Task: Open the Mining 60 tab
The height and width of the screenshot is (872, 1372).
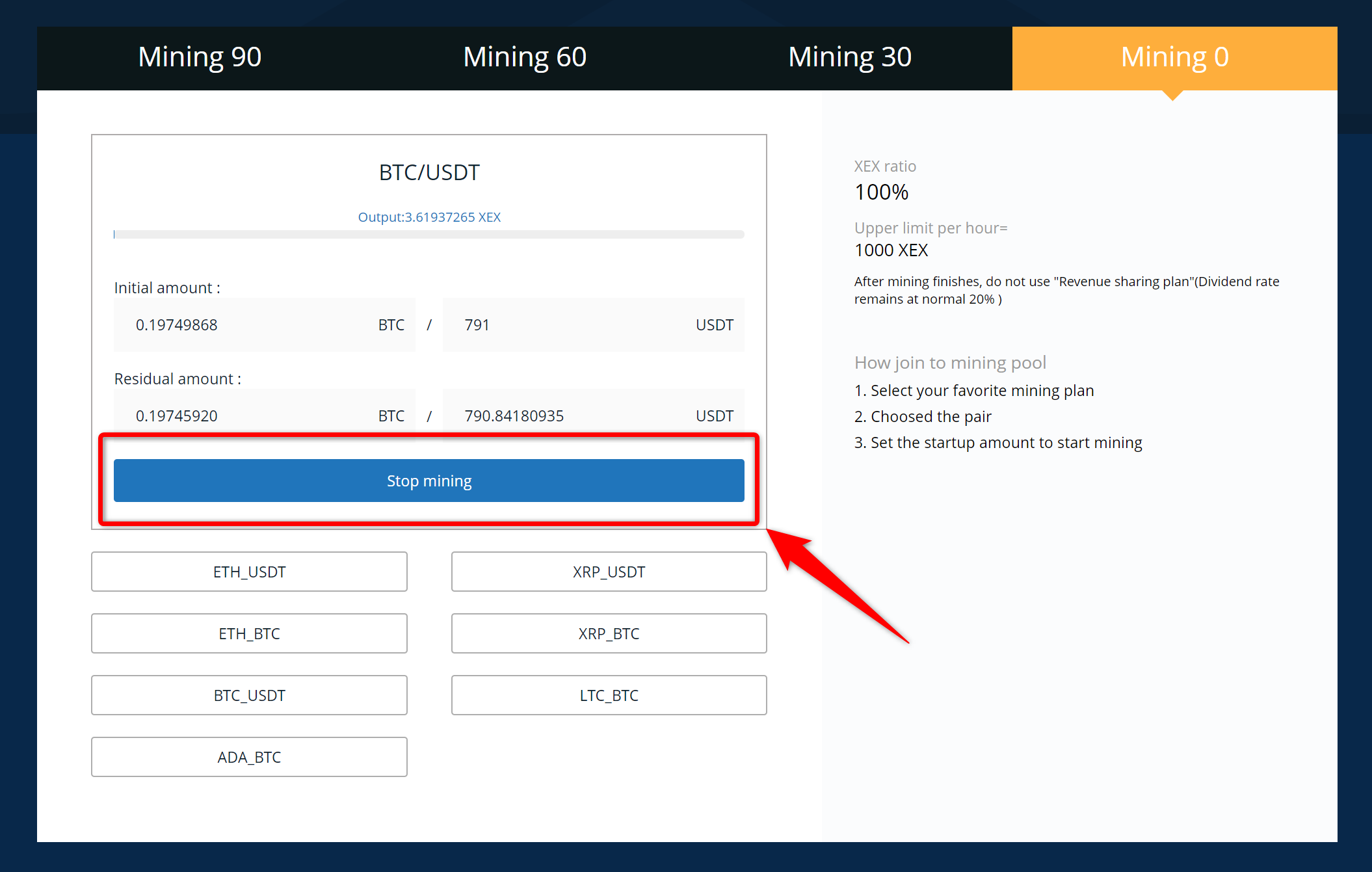Action: (525, 58)
